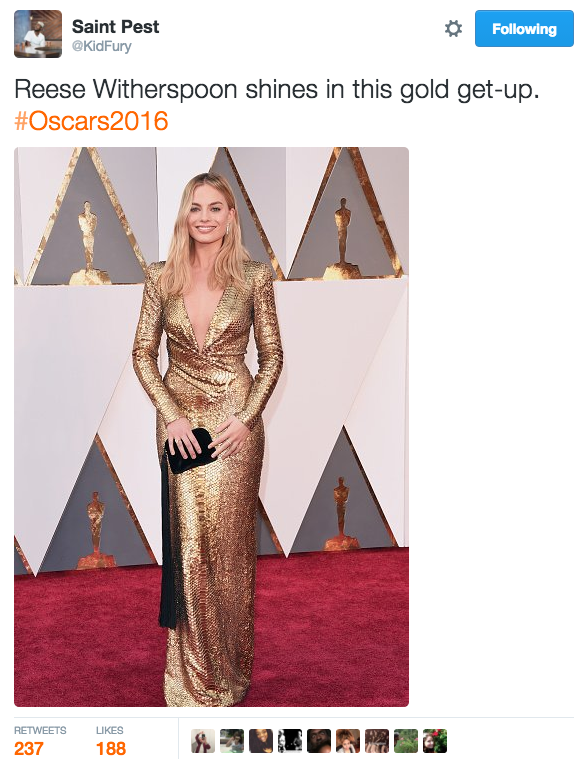View the 237 retweets list
This screenshot has width=581, height=759.
pyautogui.click(x=29, y=748)
